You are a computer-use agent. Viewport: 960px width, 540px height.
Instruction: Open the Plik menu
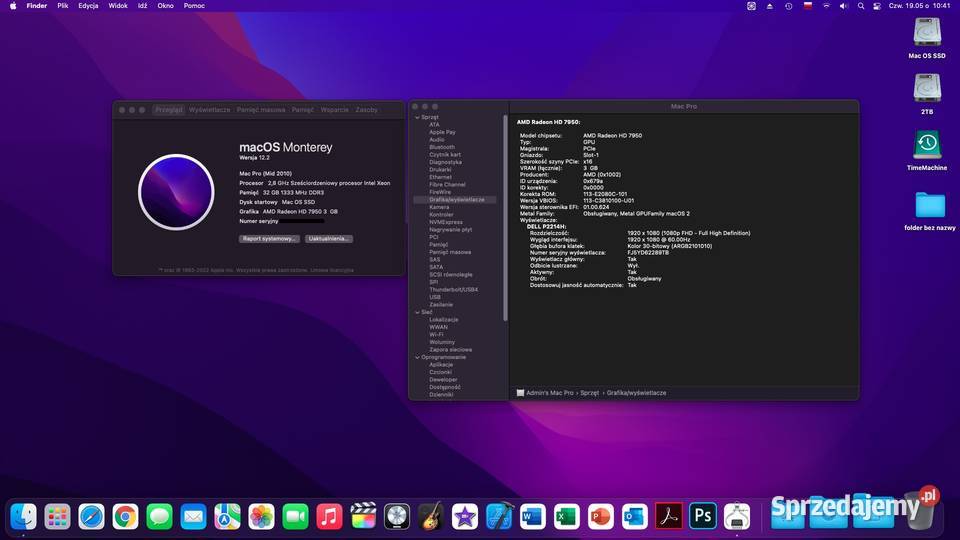pyautogui.click(x=62, y=6)
